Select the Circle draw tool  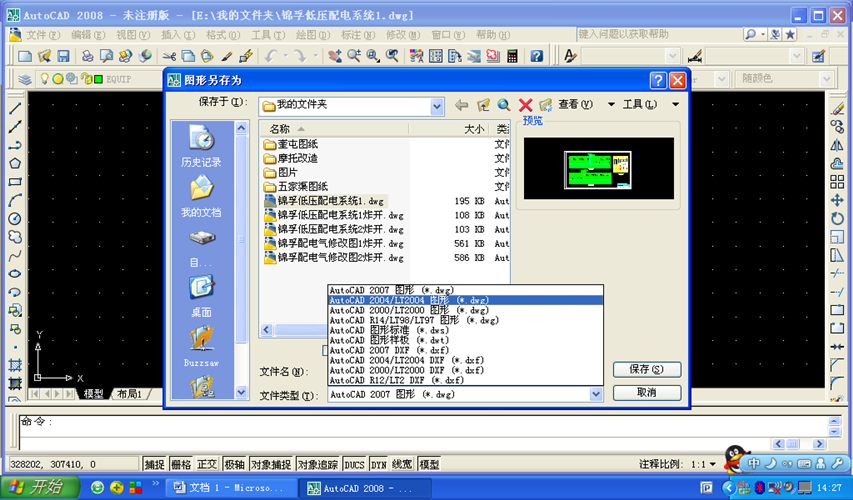coord(15,219)
